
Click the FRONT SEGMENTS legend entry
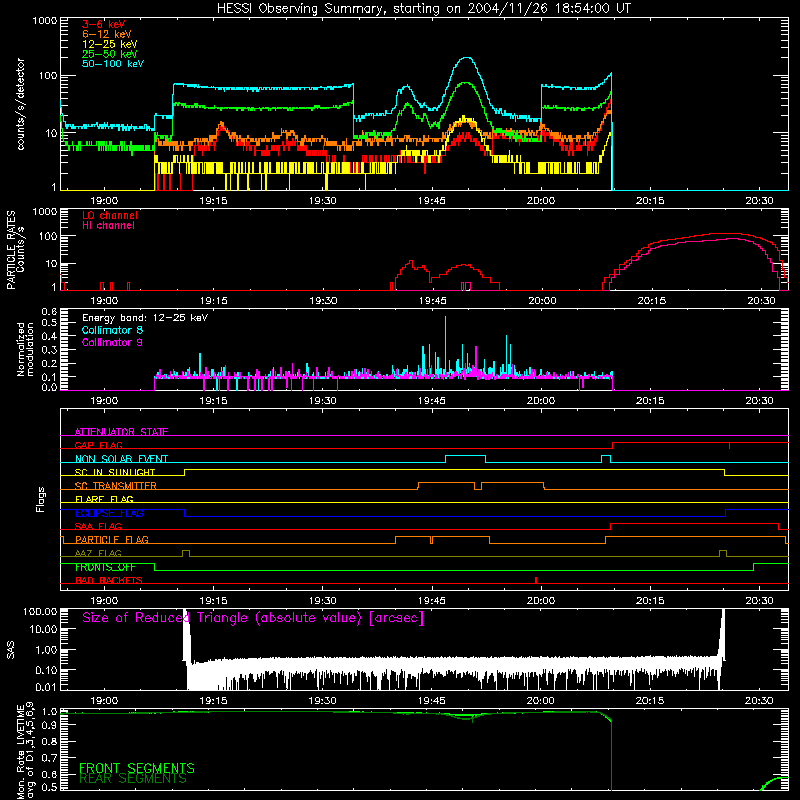pos(137,768)
